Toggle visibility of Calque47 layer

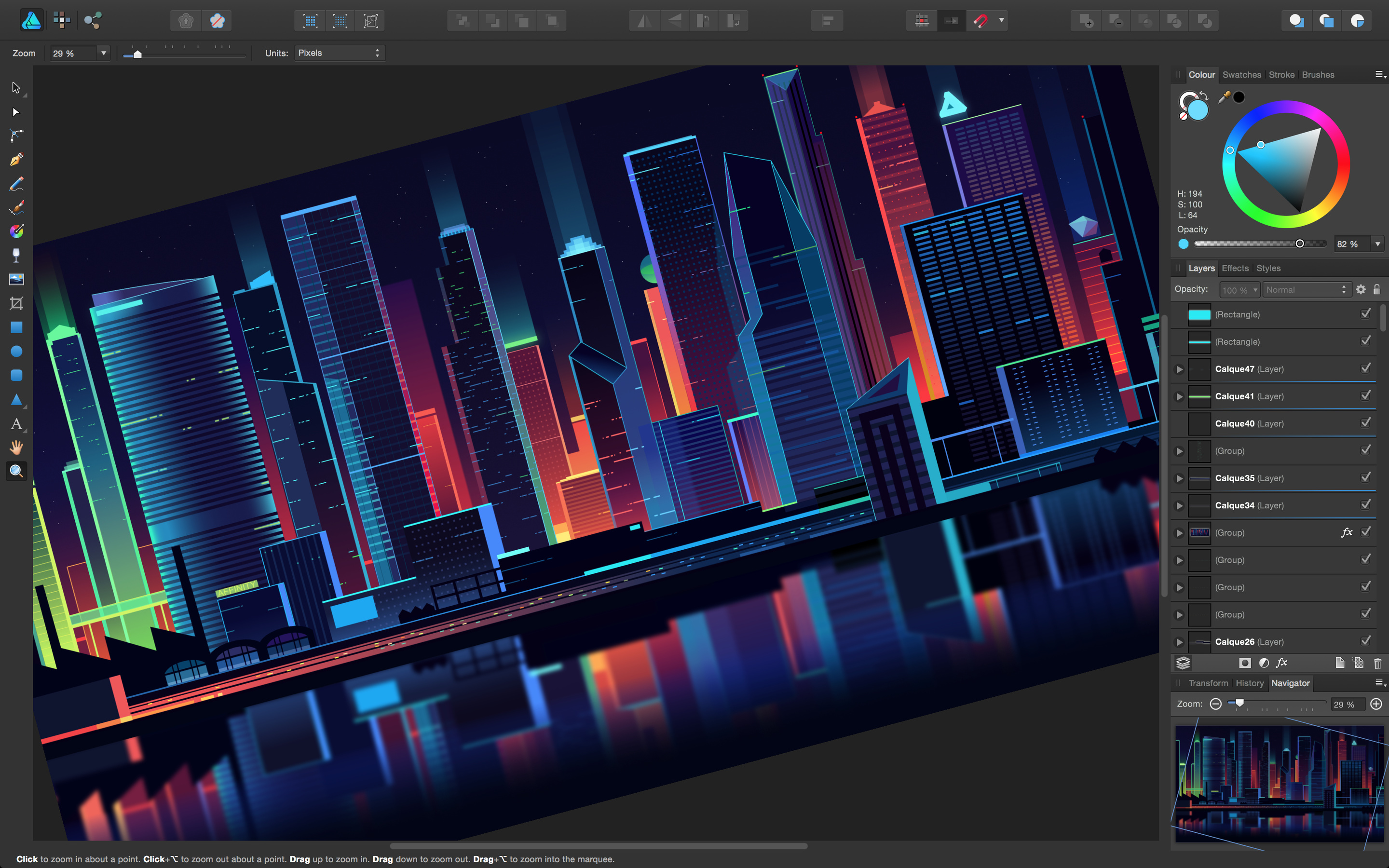click(x=1366, y=368)
